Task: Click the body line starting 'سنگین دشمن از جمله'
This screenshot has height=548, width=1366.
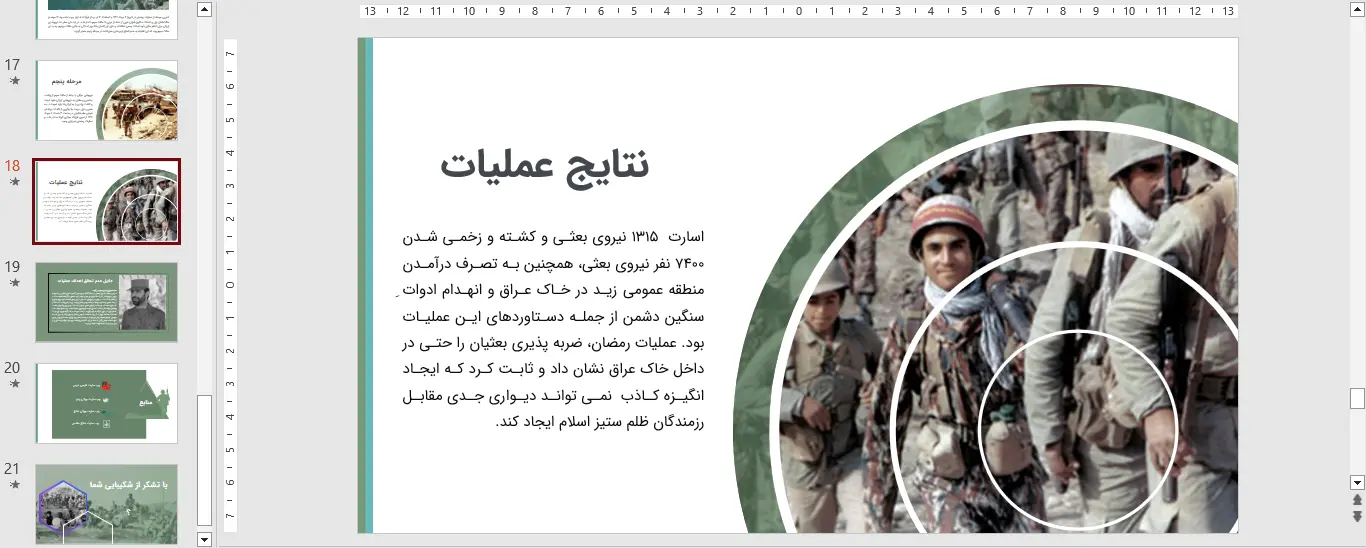Action: tap(552, 317)
